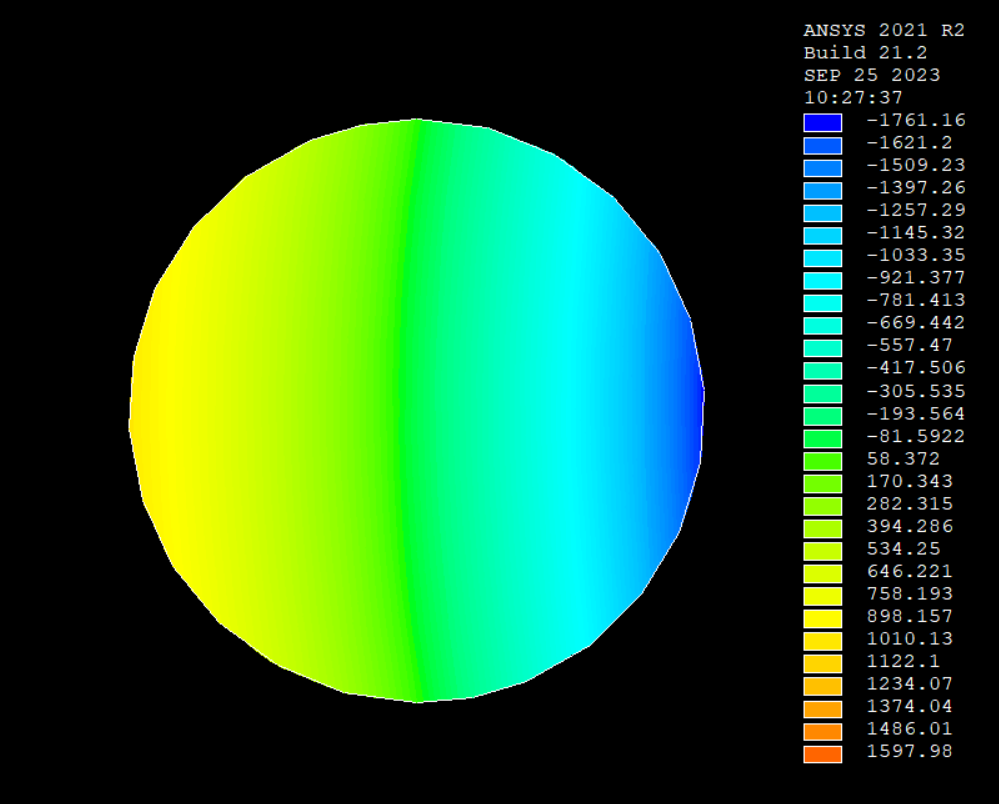Click the legend swatch labeled 394.286
Viewport: 999px width, 804px height.
pos(823,528)
